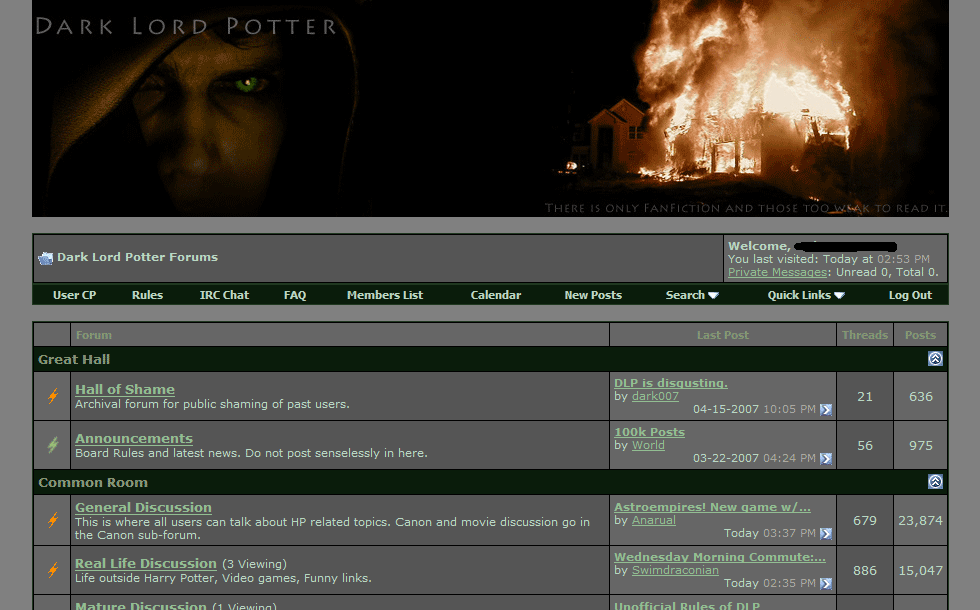980x610 pixels.
Task: Click General Discussion post count 23,874
Action: click(x=921, y=521)
